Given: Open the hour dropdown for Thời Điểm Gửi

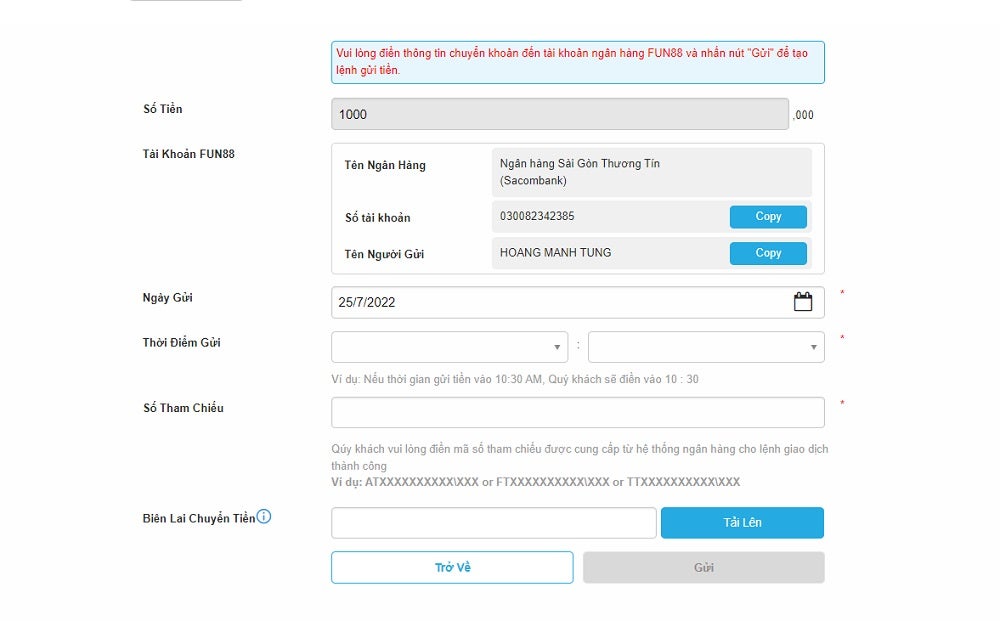Looking at the screenshot, I should [450, 347].
